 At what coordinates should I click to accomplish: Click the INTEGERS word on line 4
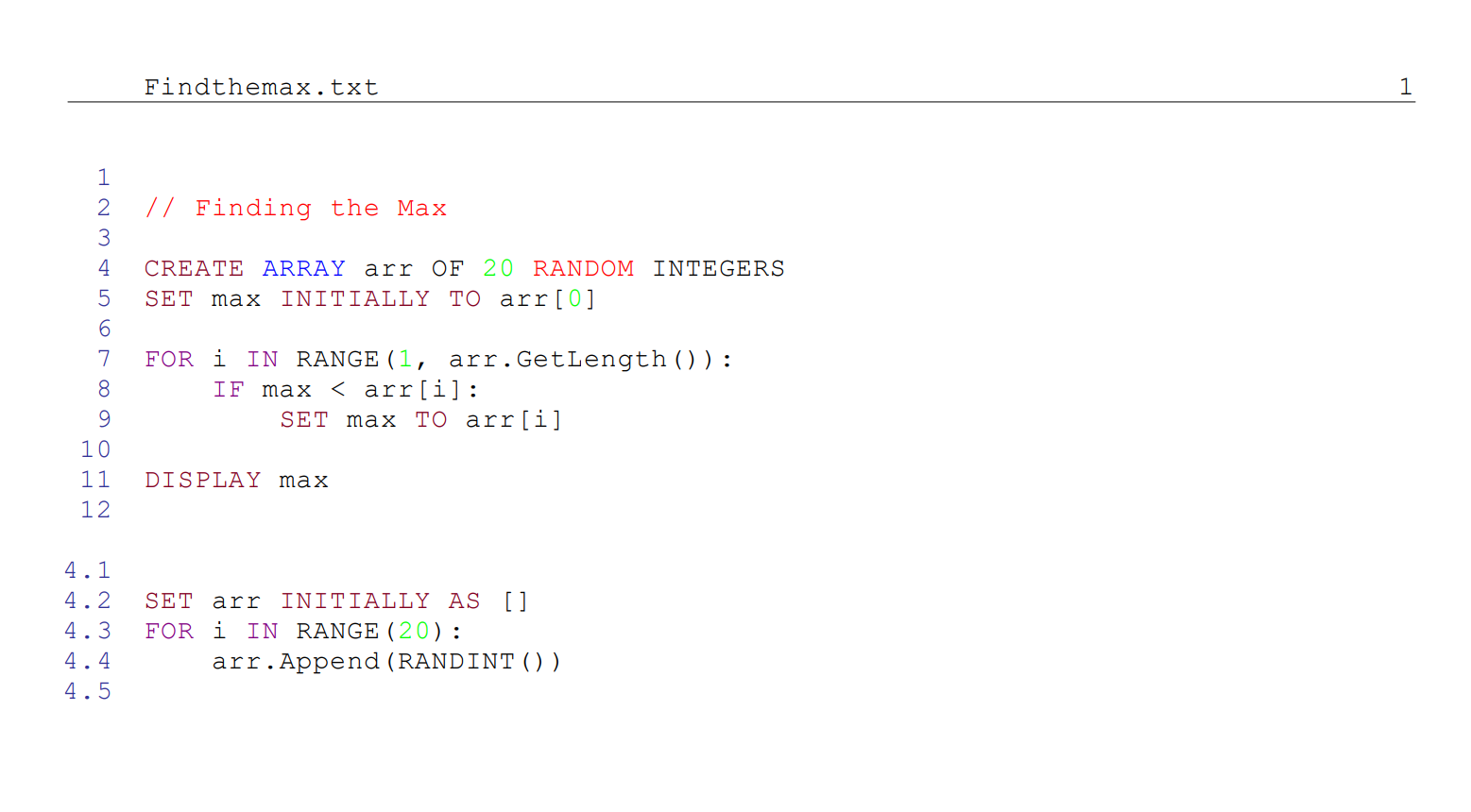[718, 269]
